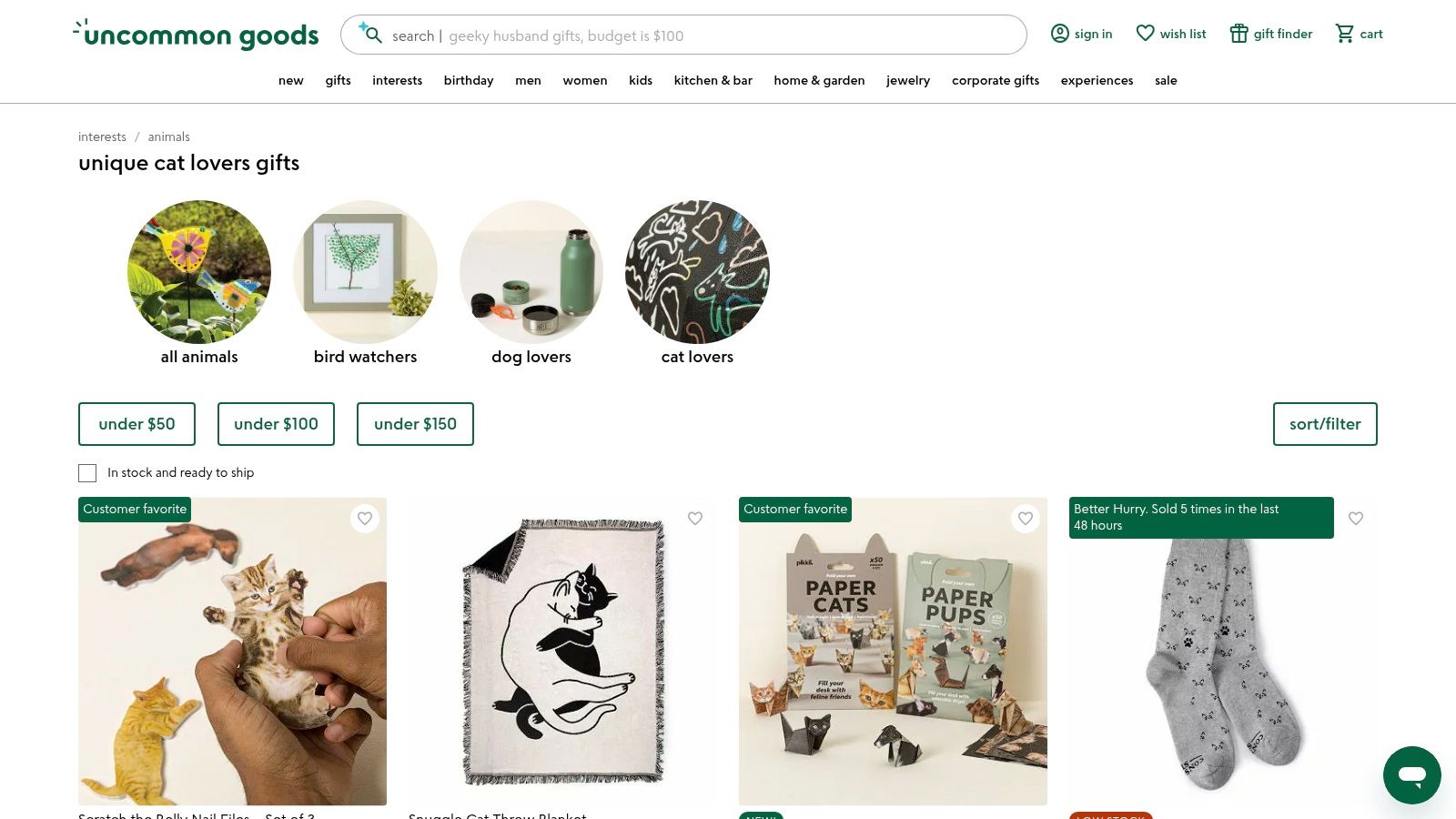Go to animals breadcrumb link
This screenshot has height=819, width=1456.
(x=169, y=136)
